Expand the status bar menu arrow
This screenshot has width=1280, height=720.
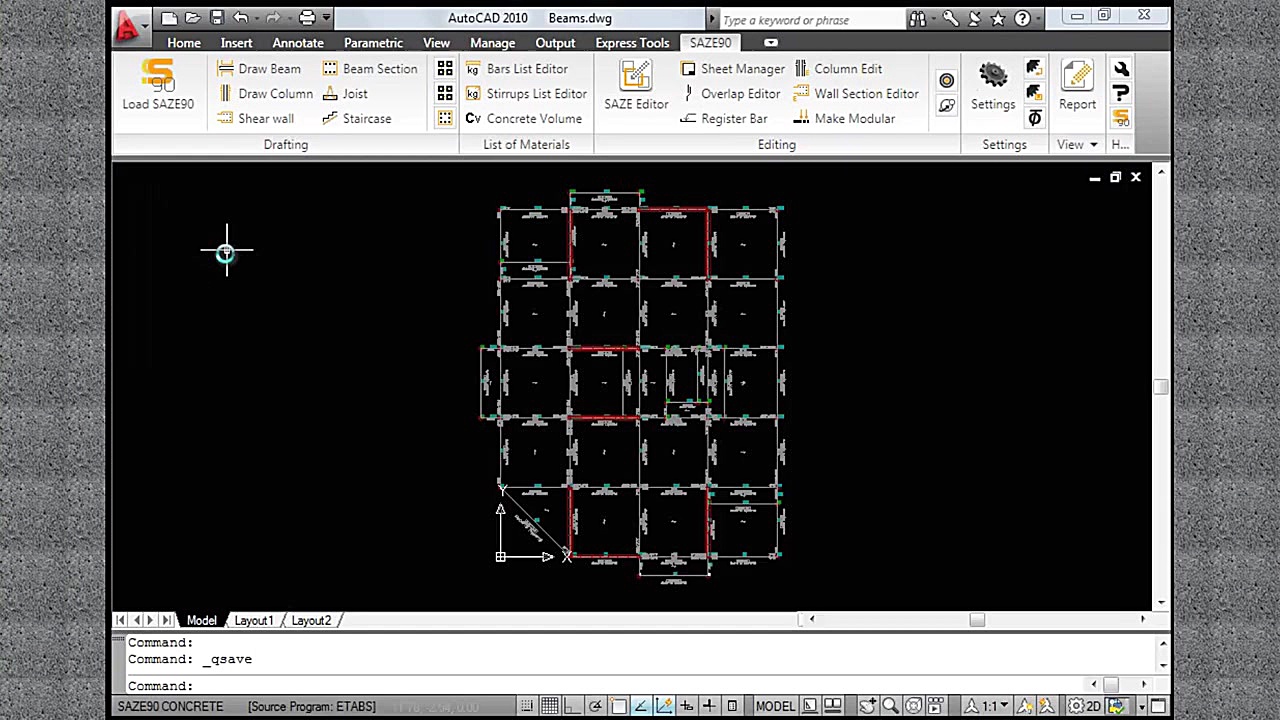(1141, 706)
